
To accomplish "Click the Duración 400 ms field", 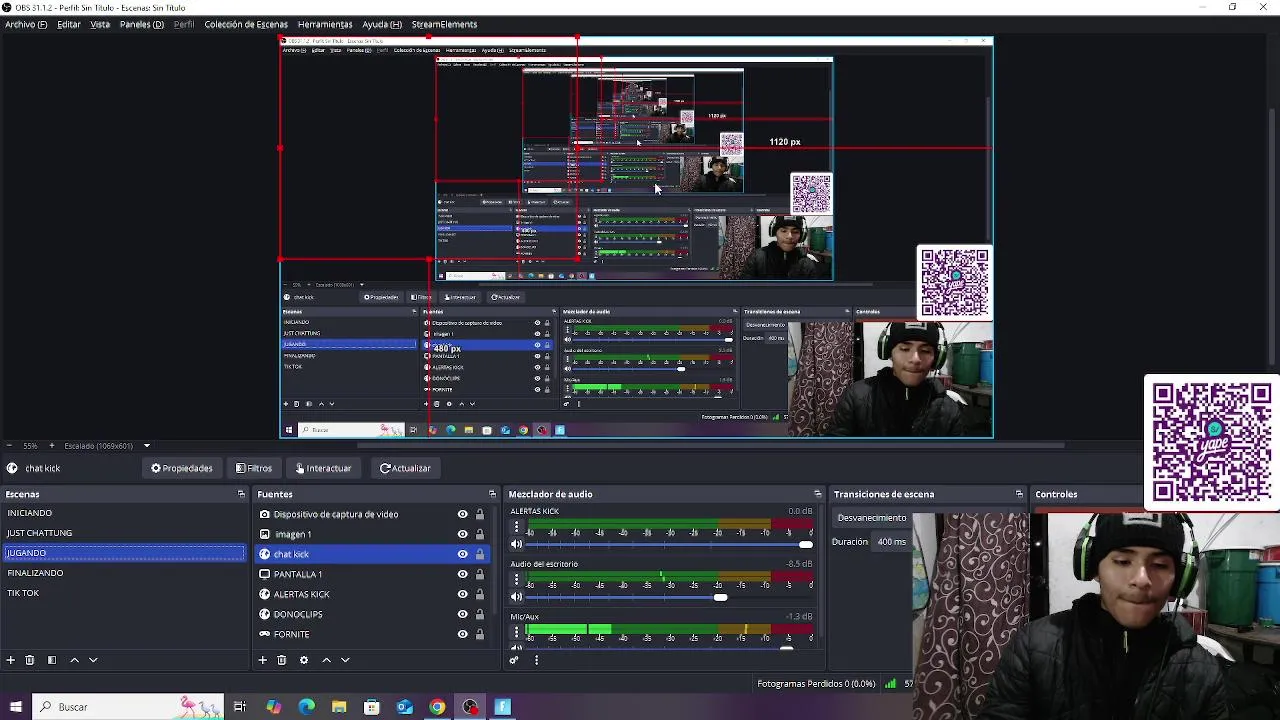I will pos(891,542).
